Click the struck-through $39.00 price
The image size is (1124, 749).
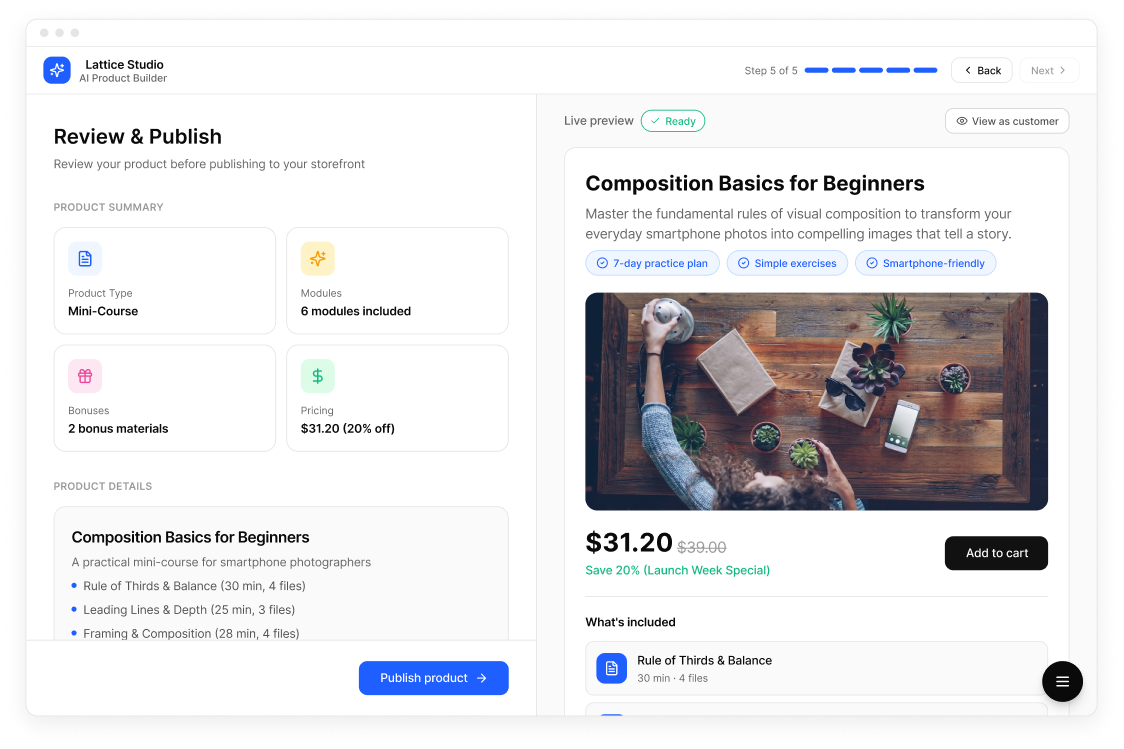point(701,548)
